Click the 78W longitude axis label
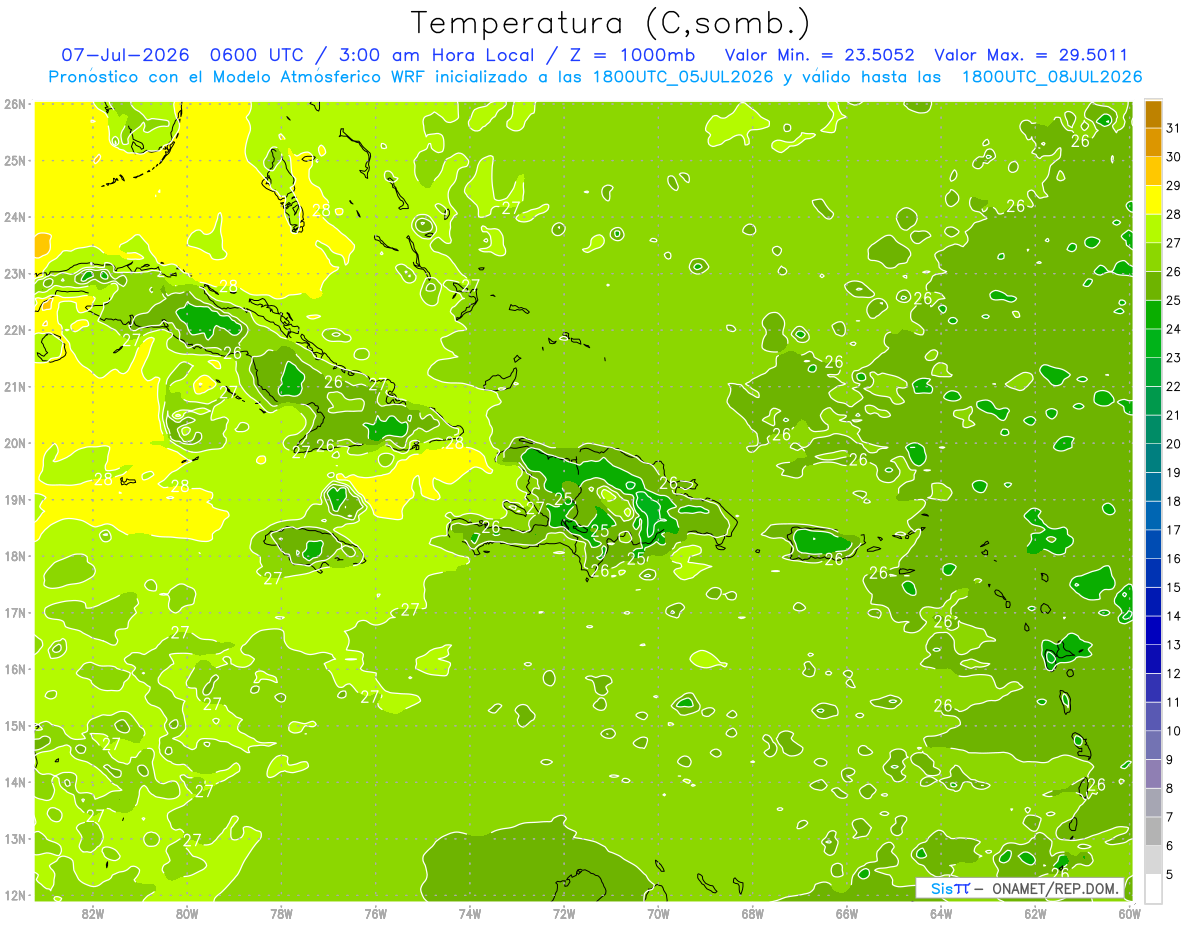The width and height of the screenshot is (1200, 927). (281, 912)
